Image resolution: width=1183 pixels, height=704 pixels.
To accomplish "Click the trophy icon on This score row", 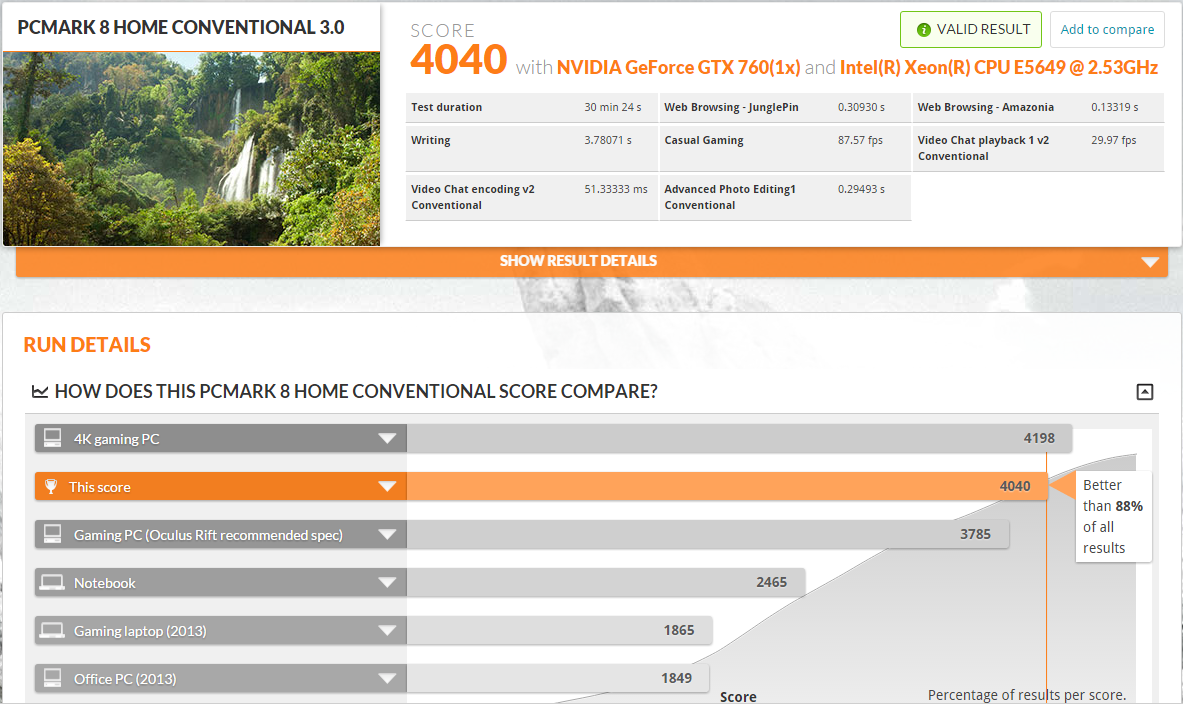I will tap(51, 487).
